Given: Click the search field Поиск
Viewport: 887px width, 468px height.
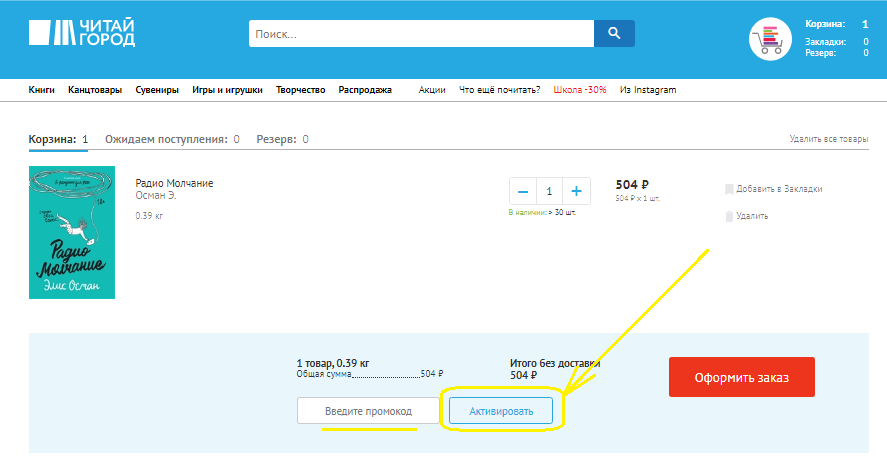Looking at the screenshot, I should (421, 33).
